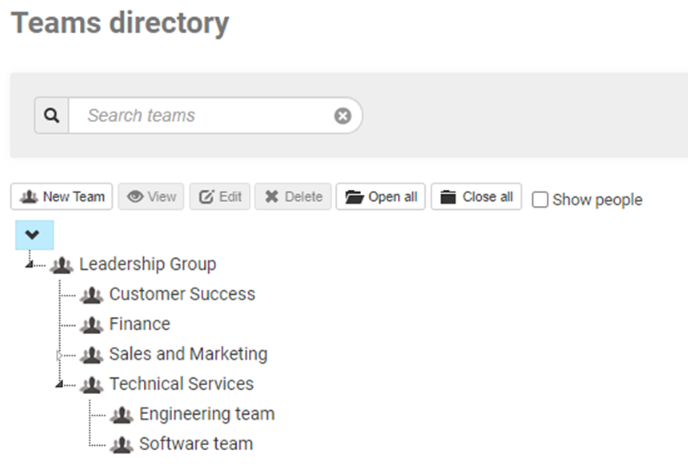Click the Finance team icon
Image resolution: width=688 pixels, height=464 pixels.
[x=92, y=325]
